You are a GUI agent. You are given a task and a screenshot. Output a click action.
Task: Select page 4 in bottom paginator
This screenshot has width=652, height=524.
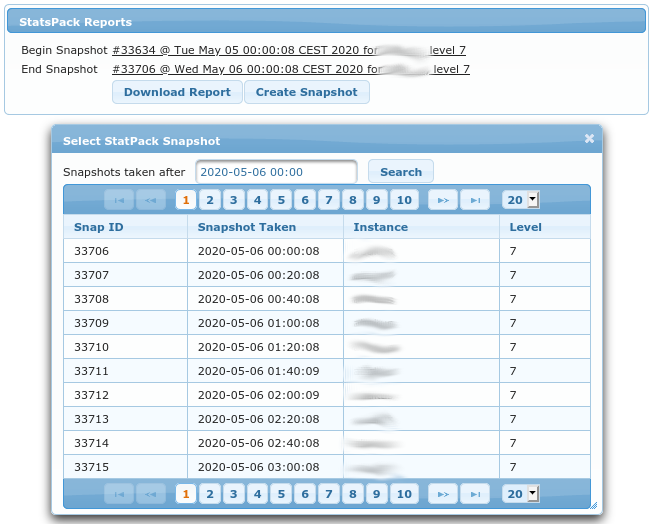[x=257, y=494]
